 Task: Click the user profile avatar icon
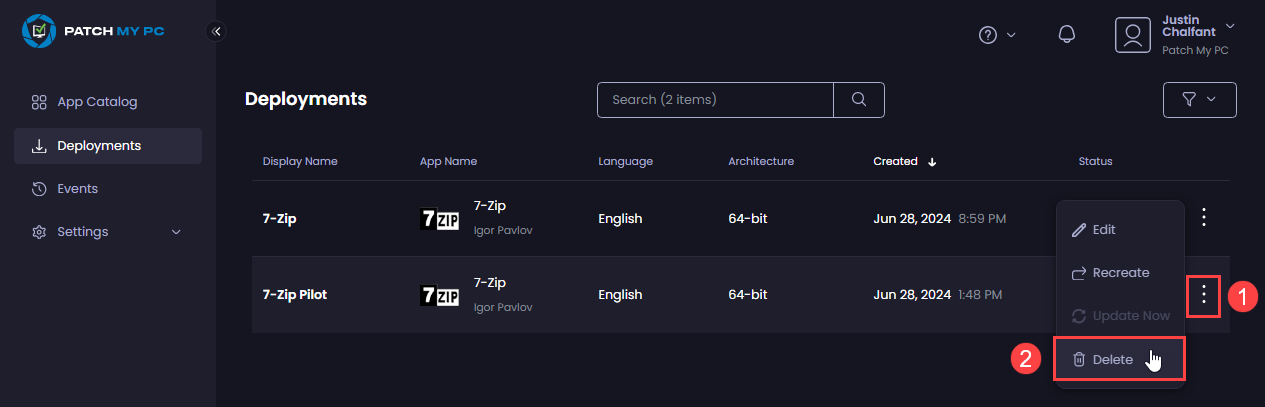click(x=1133, y=35)
